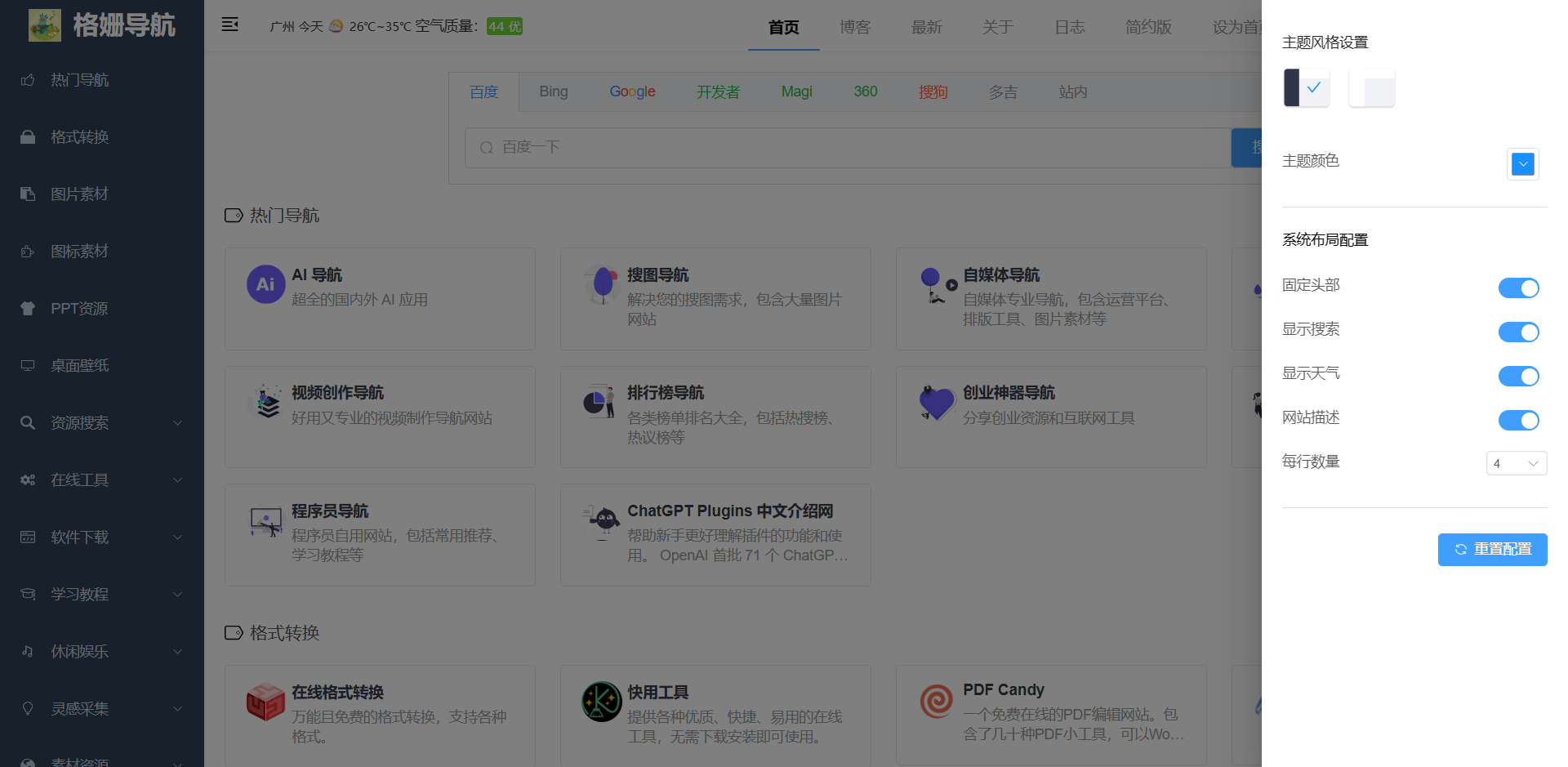Click the 排行榜导航 card icon
Screen dimensions: 1568x767
coord(602,402)
